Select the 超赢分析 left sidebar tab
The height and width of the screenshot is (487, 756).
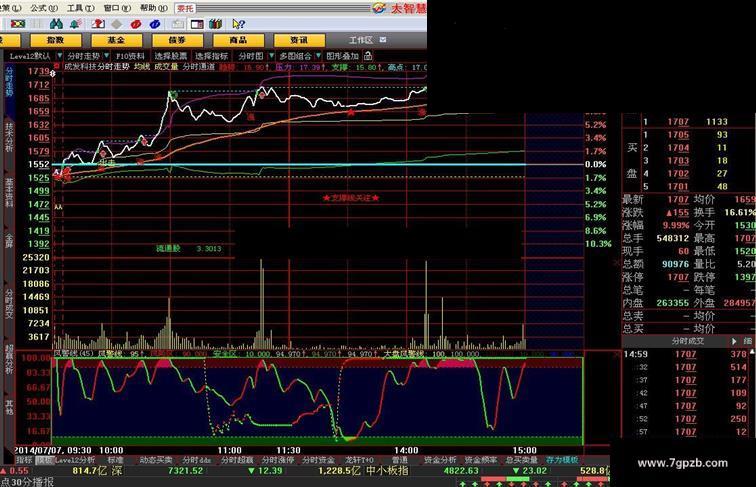(9, 360)
